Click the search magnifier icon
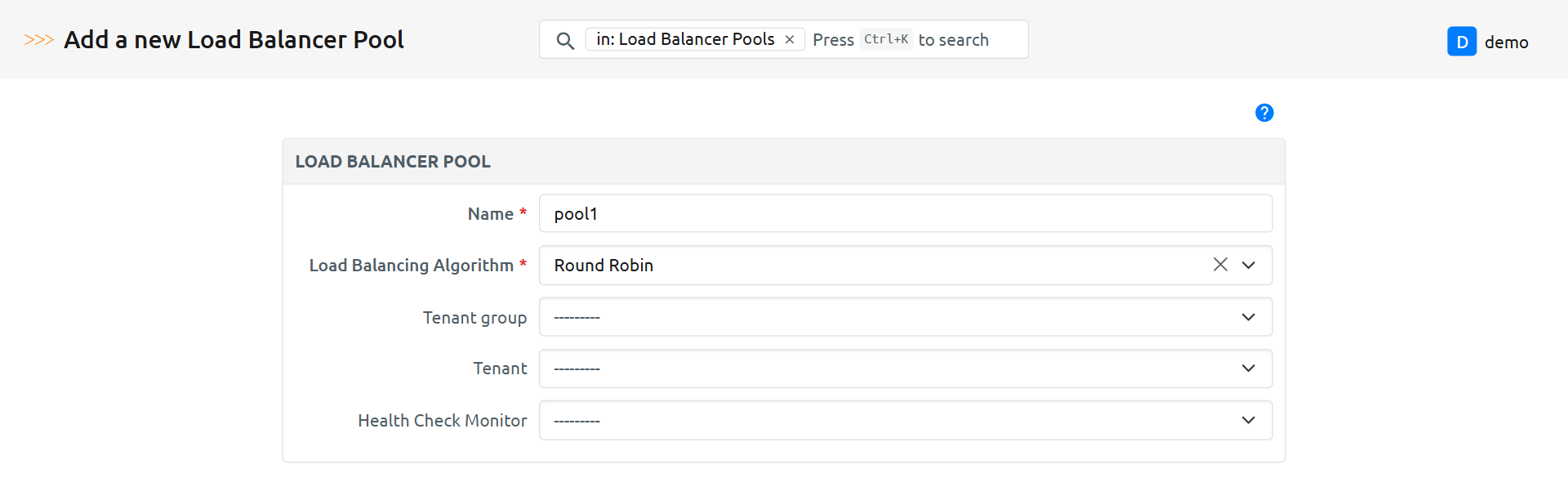Image resolution: width=1568 pixels, height=478 pixels. (x=564, y=40)
